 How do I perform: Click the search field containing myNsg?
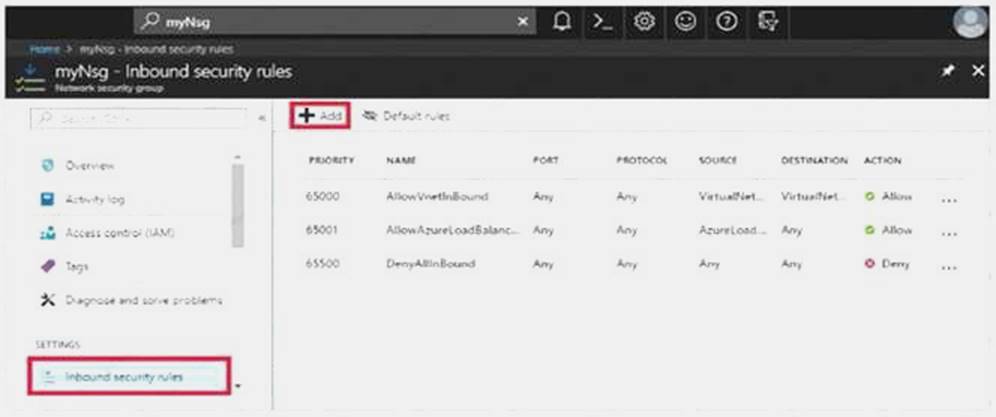point(334,22)
